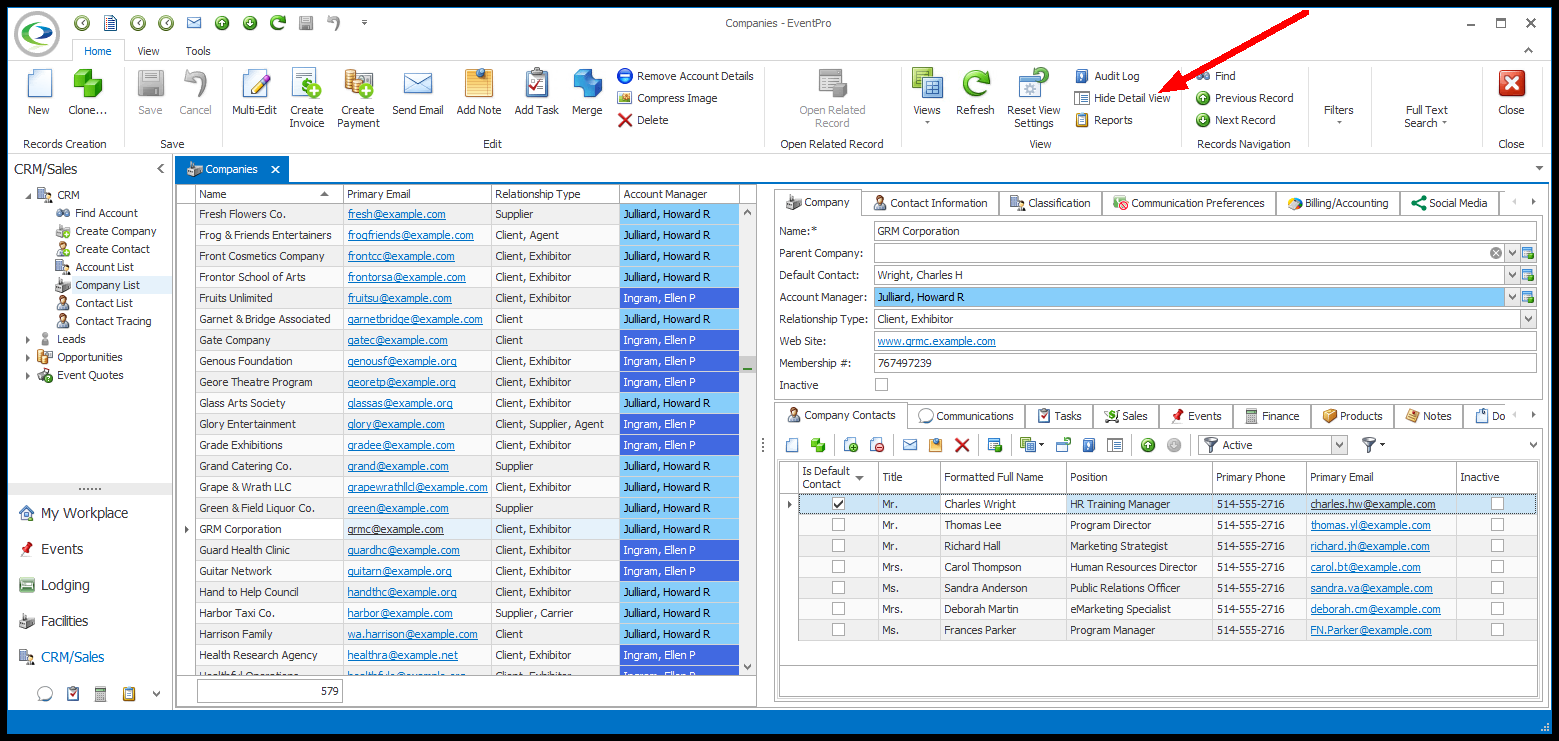Click Create Invoice icon
1559x741 pixels.
(x=306, y=84)
